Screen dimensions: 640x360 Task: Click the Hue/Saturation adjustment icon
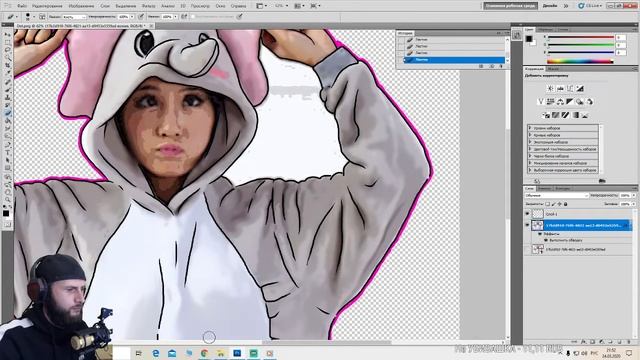551,102
